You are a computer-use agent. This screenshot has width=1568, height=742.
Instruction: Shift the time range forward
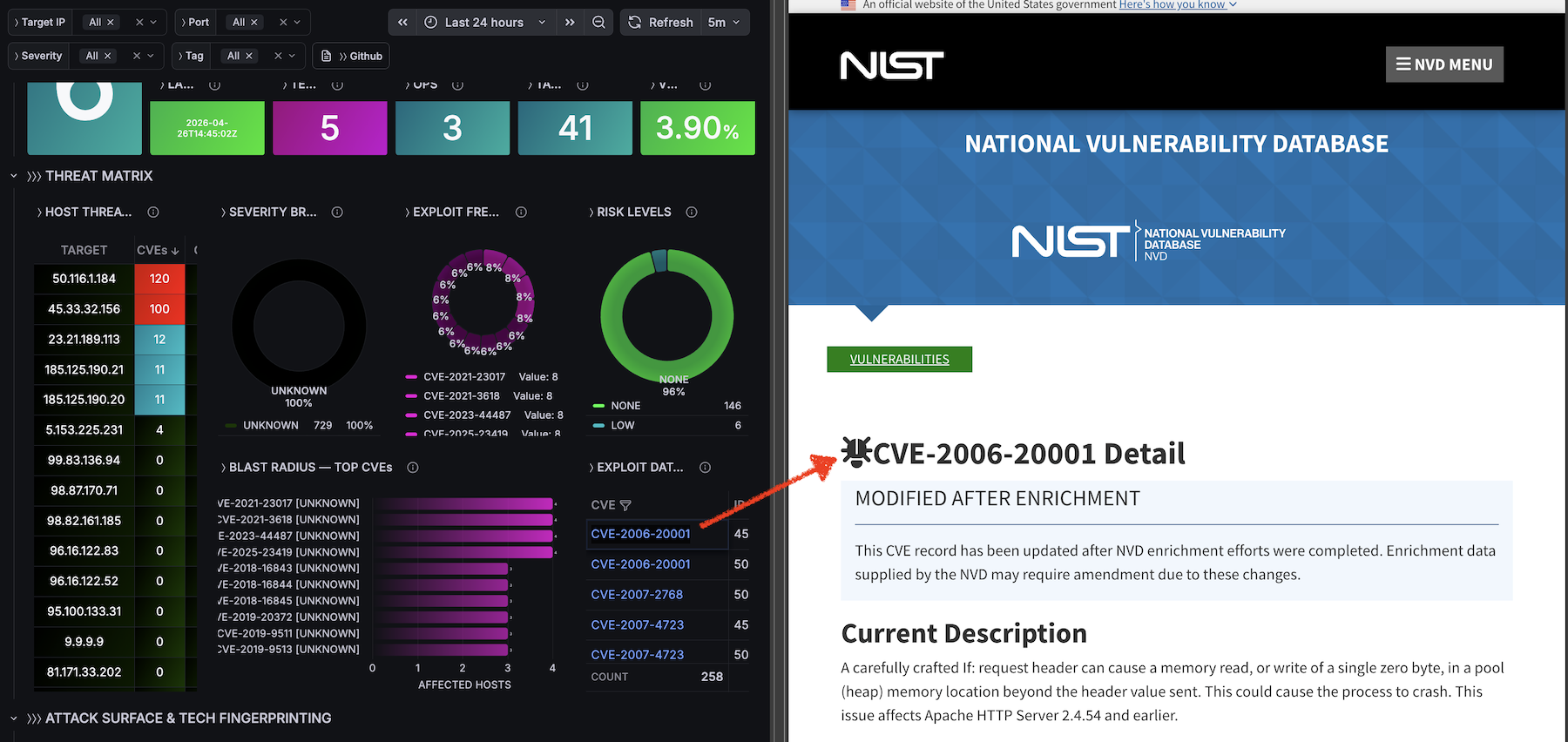point(570,23)
